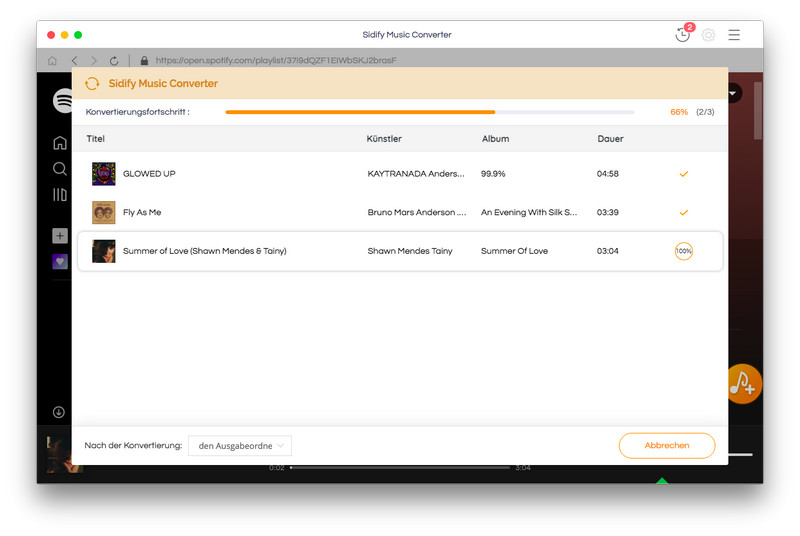This screenshot has height=536, width=800.
Task: Reload the Spotify page
Action: point(114,61)
